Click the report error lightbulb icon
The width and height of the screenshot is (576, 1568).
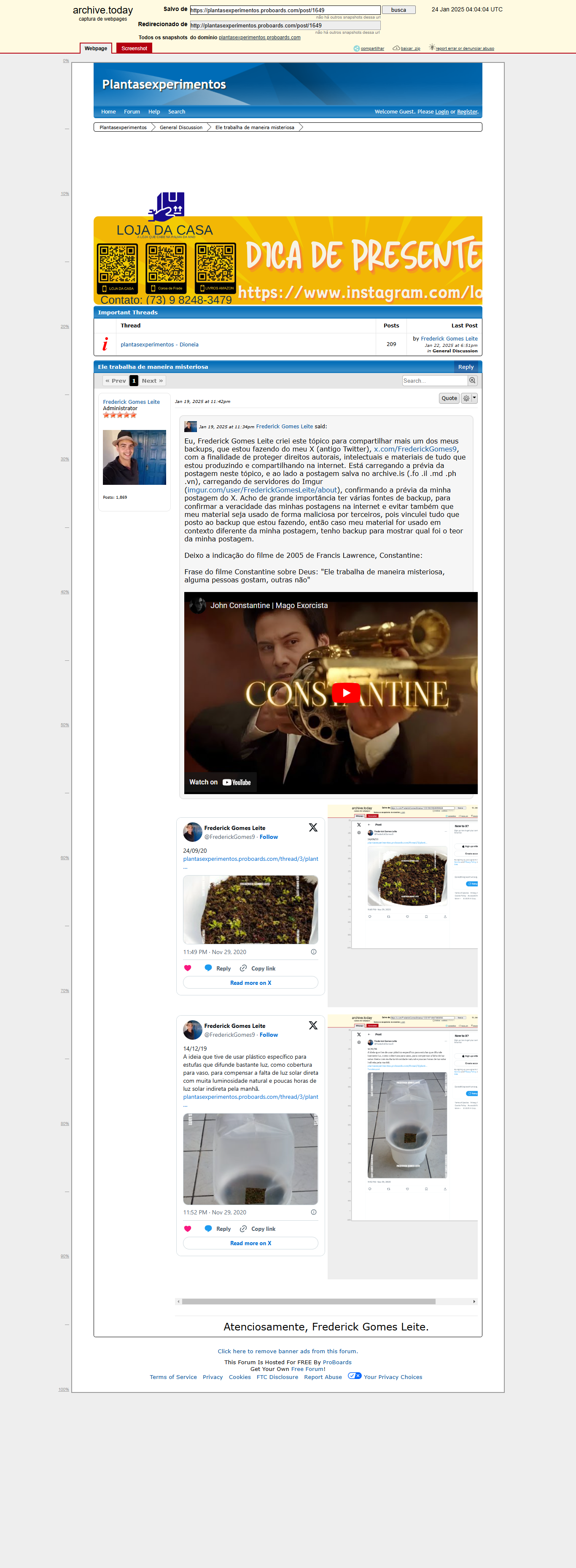432,48
